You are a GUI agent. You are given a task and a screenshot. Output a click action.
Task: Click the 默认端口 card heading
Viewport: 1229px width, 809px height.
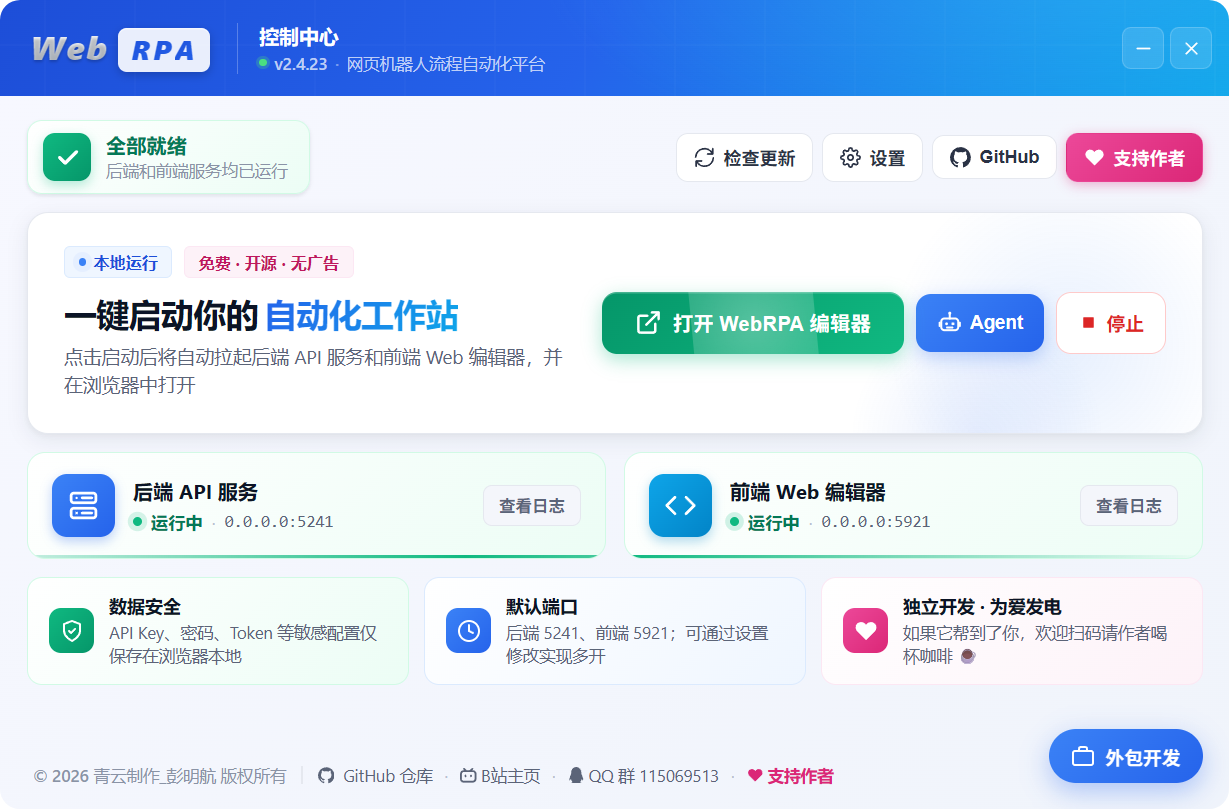coord(542,607)
